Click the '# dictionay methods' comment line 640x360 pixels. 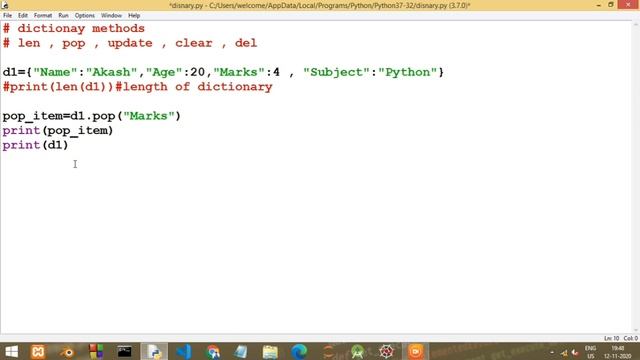74,28
